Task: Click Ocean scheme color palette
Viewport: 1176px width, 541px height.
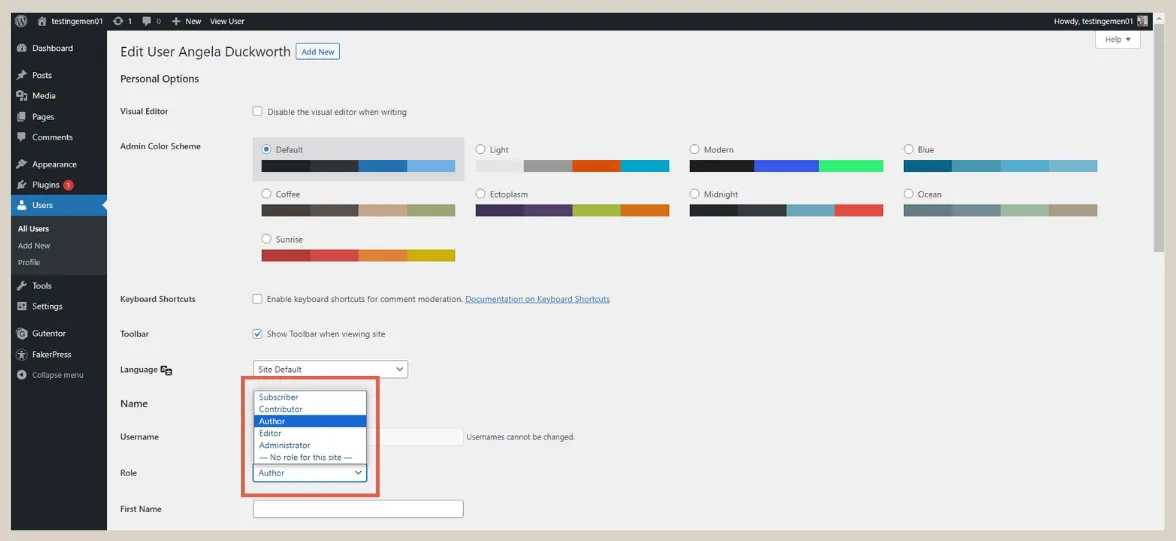Action: click(x=1000, y=211)
